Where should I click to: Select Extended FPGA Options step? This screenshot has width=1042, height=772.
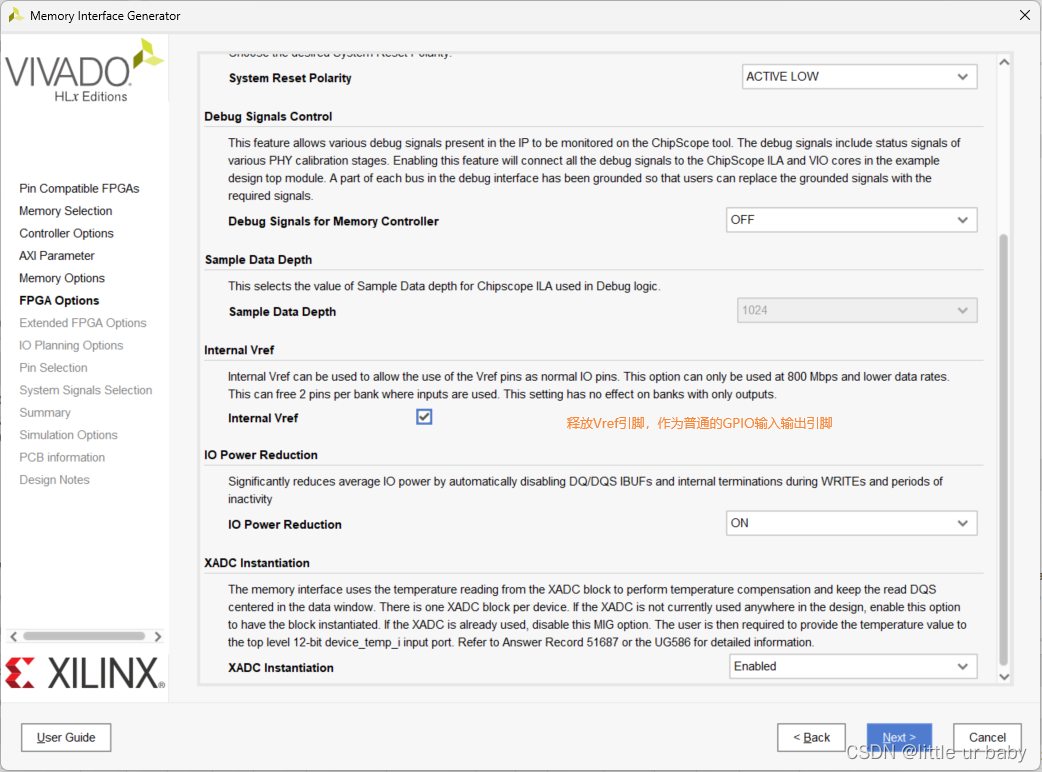[x=82, y=323]
